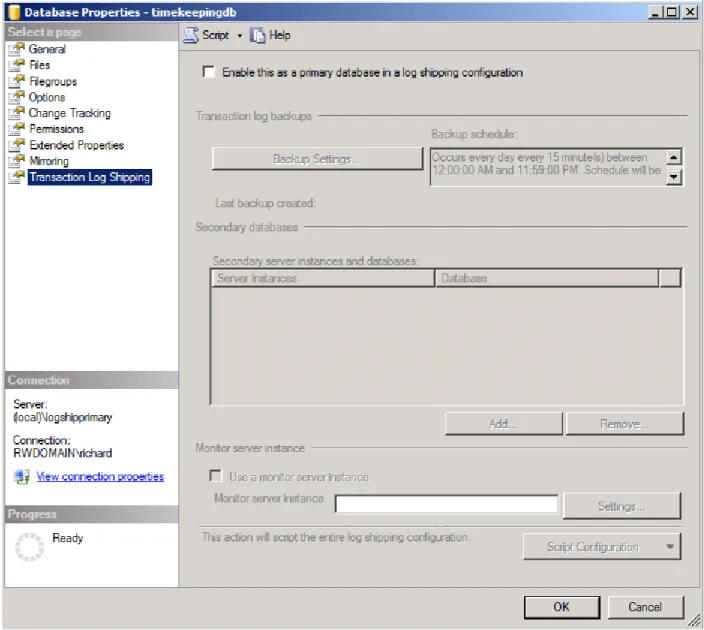Click the Last backup created label

click(265, 203)
